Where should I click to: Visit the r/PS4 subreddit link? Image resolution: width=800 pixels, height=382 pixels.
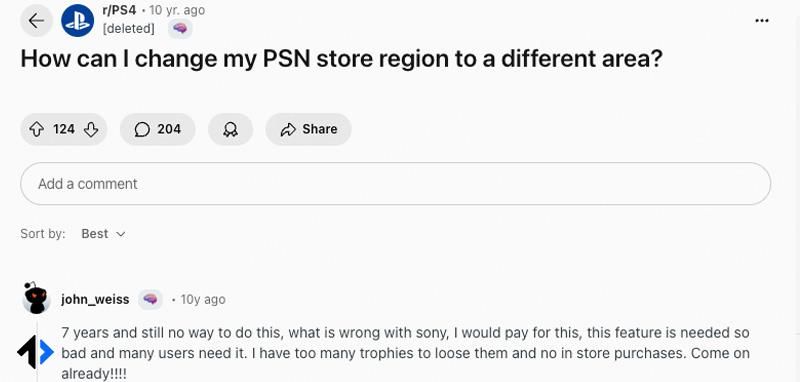[119, 10]
